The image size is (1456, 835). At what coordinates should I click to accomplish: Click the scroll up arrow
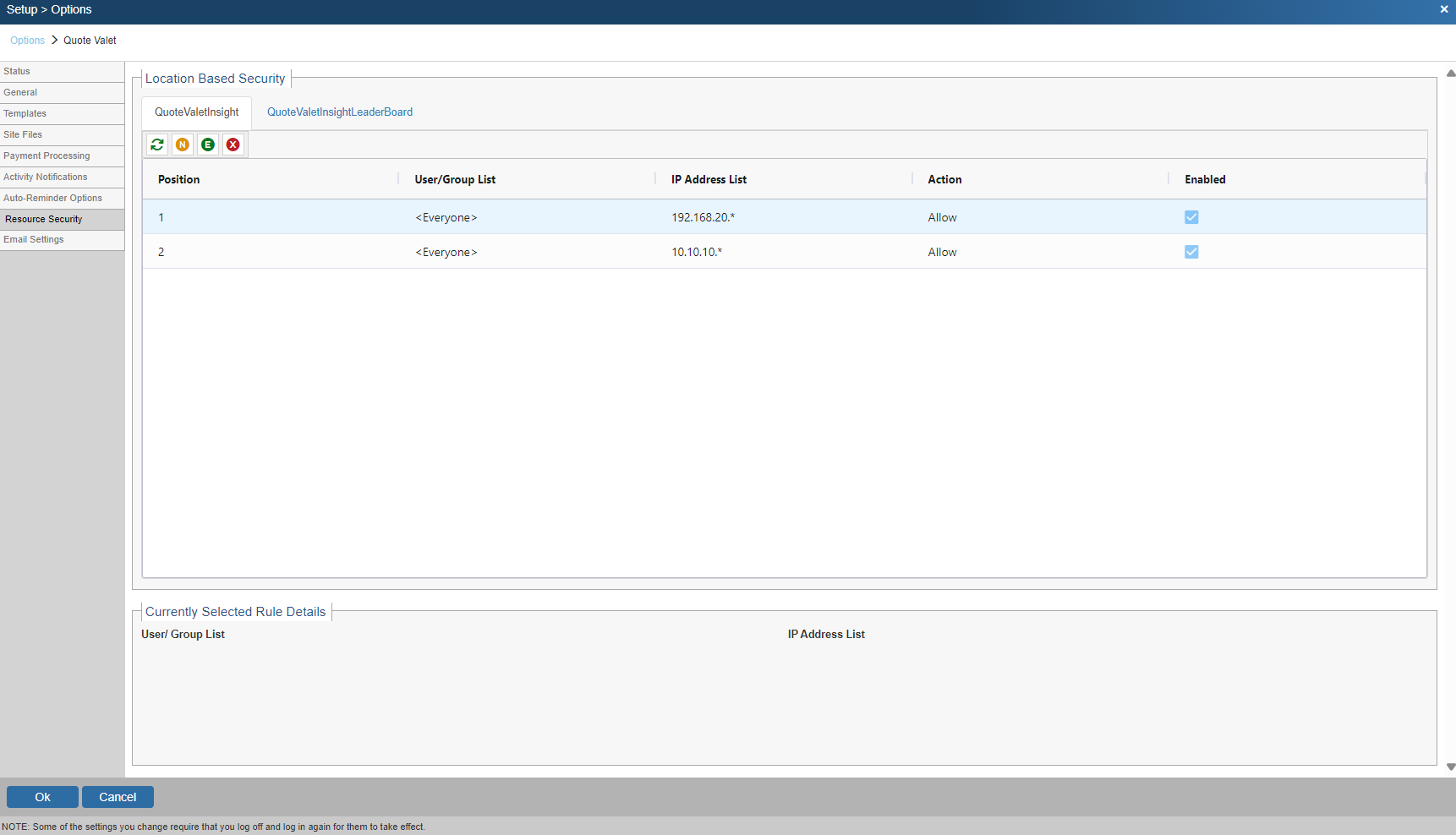pyautogui.click(x=1451, y=74)
